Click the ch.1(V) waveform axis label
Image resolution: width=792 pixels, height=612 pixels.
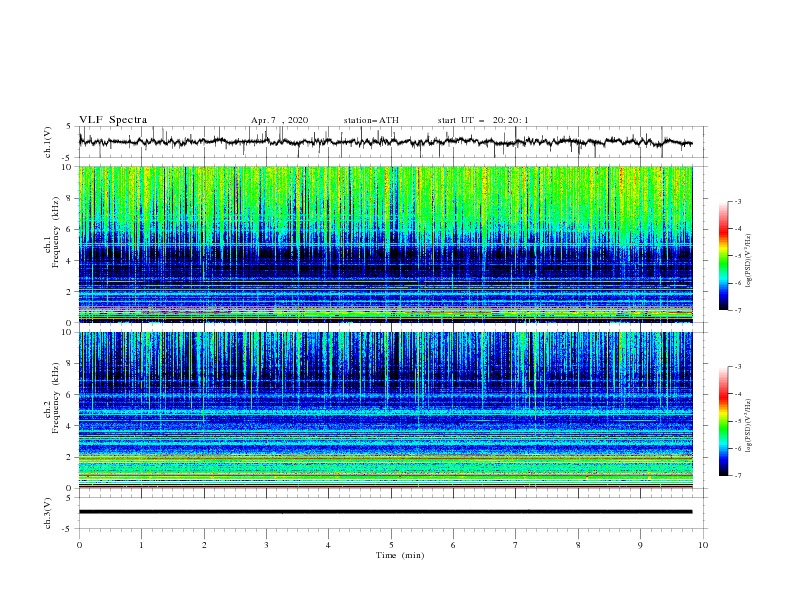pyautogui.click(x=48, y=142)
